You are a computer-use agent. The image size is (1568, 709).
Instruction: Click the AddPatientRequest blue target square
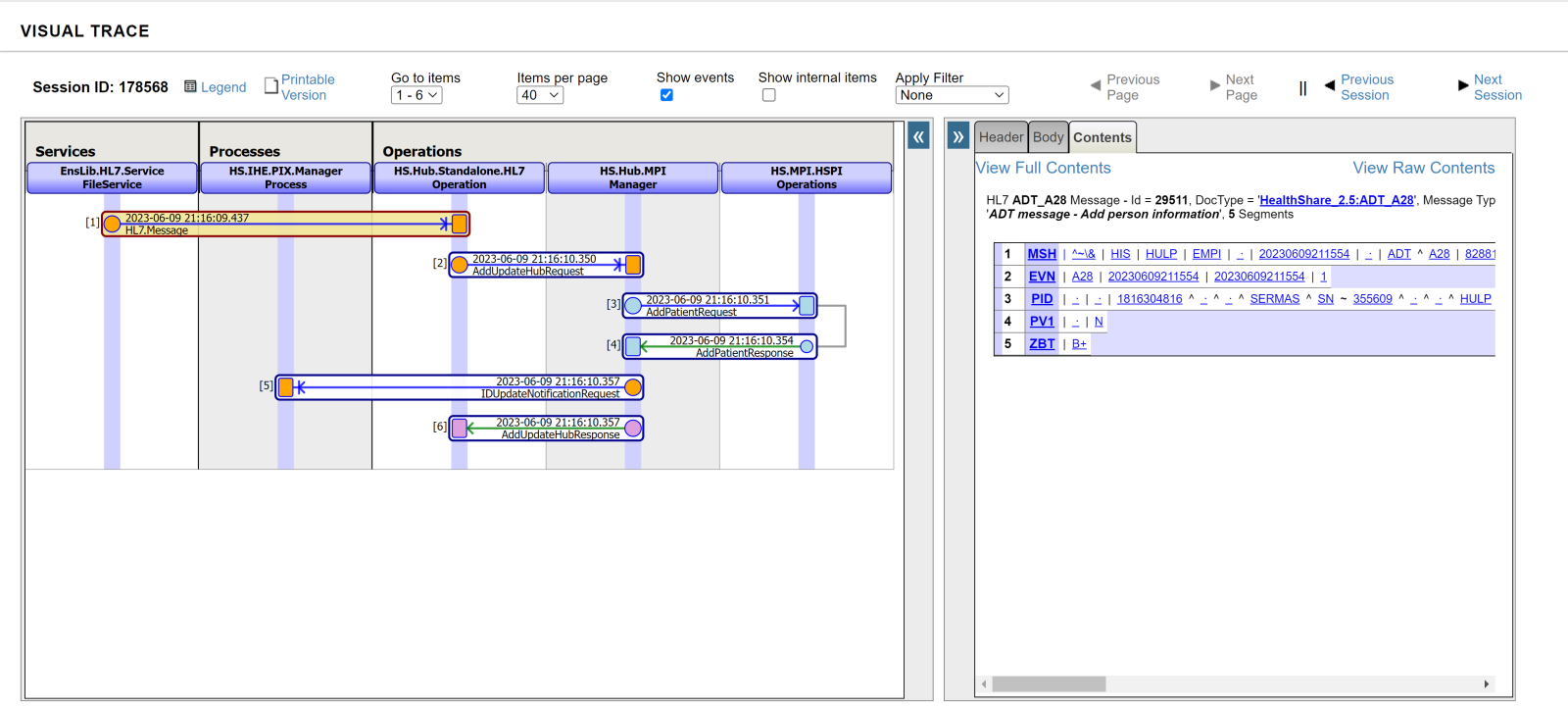click(x=807, y=306)
